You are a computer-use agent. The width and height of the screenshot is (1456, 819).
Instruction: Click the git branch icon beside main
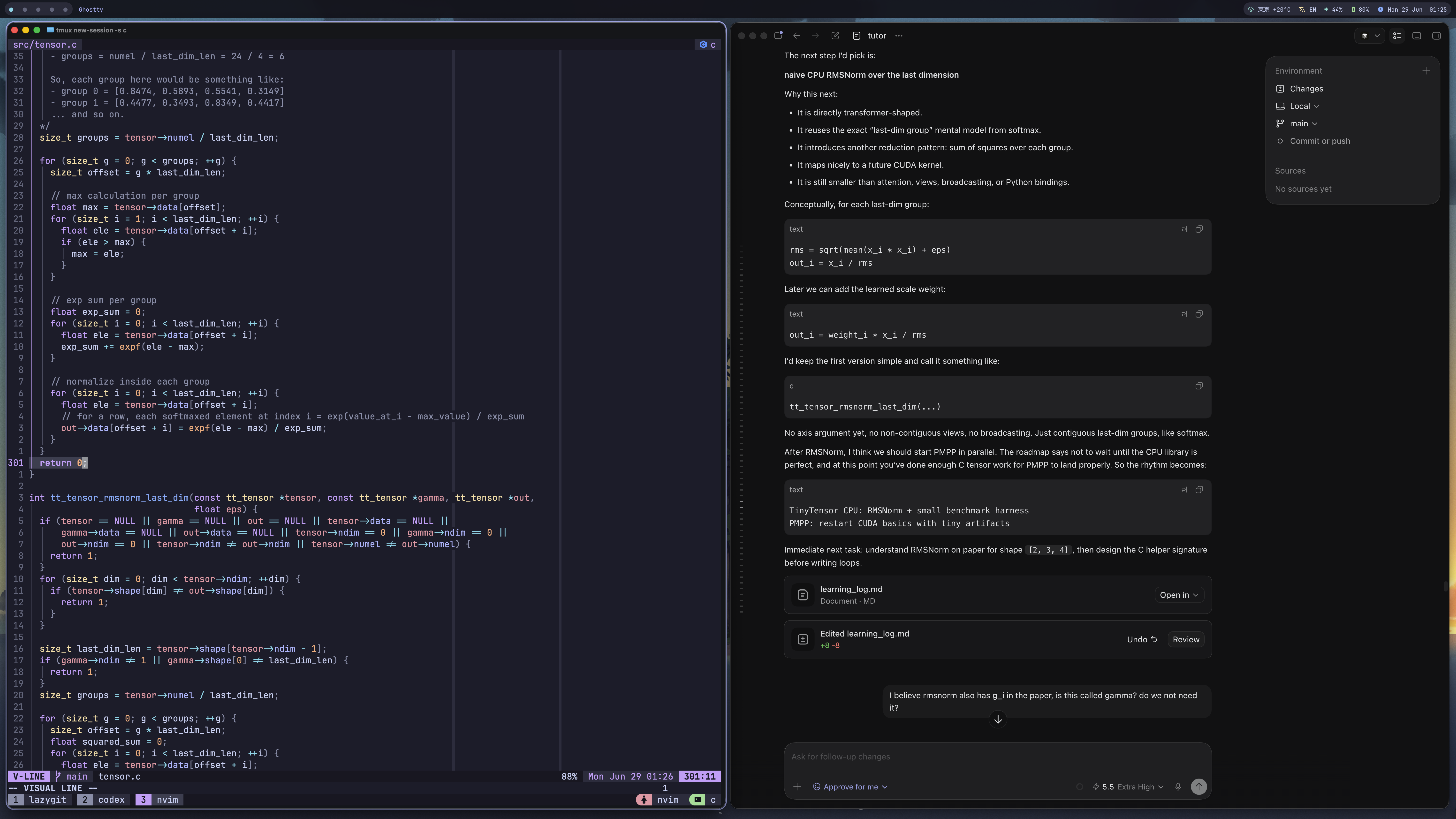(1280, 124)
